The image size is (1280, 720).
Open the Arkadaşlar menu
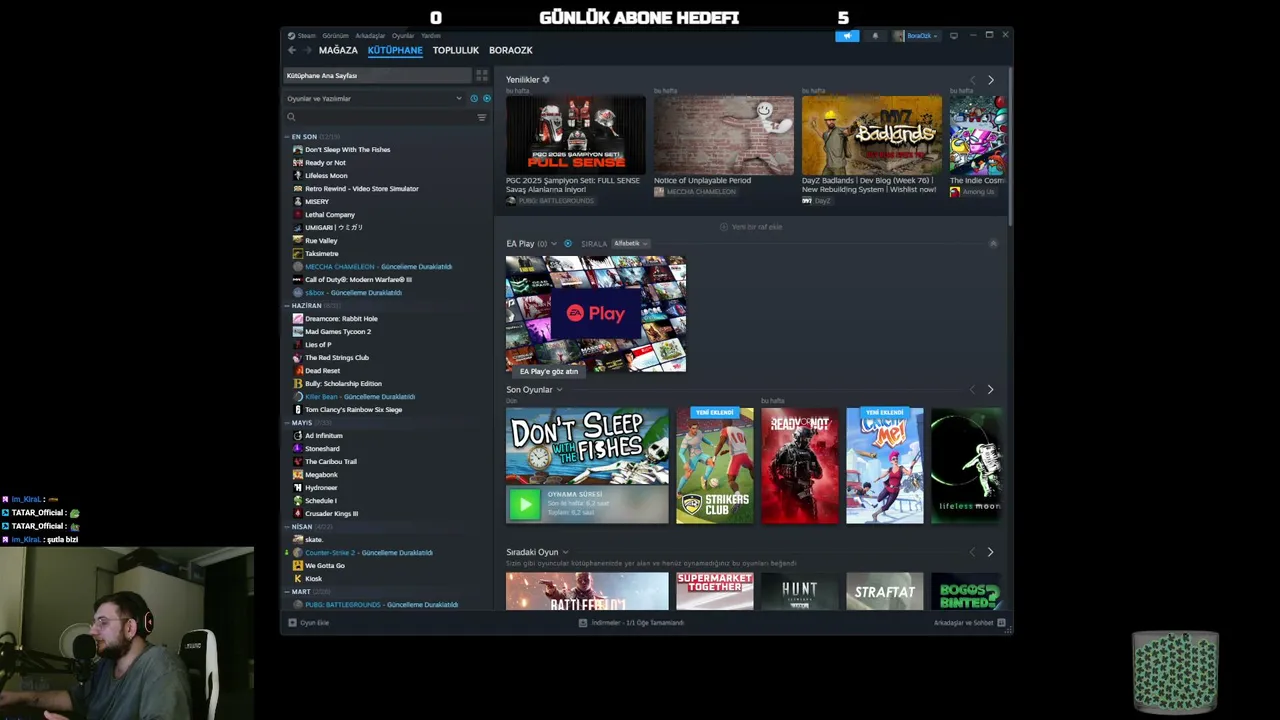tap(370, 36)
